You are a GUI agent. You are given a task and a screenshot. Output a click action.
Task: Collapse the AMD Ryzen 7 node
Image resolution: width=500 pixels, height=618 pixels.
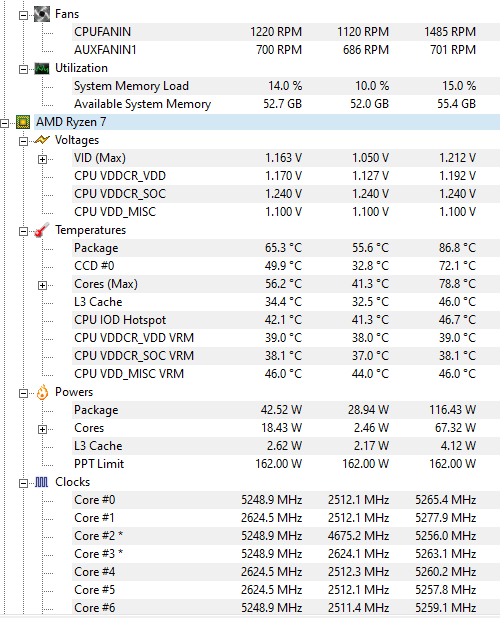pos(4,123)
